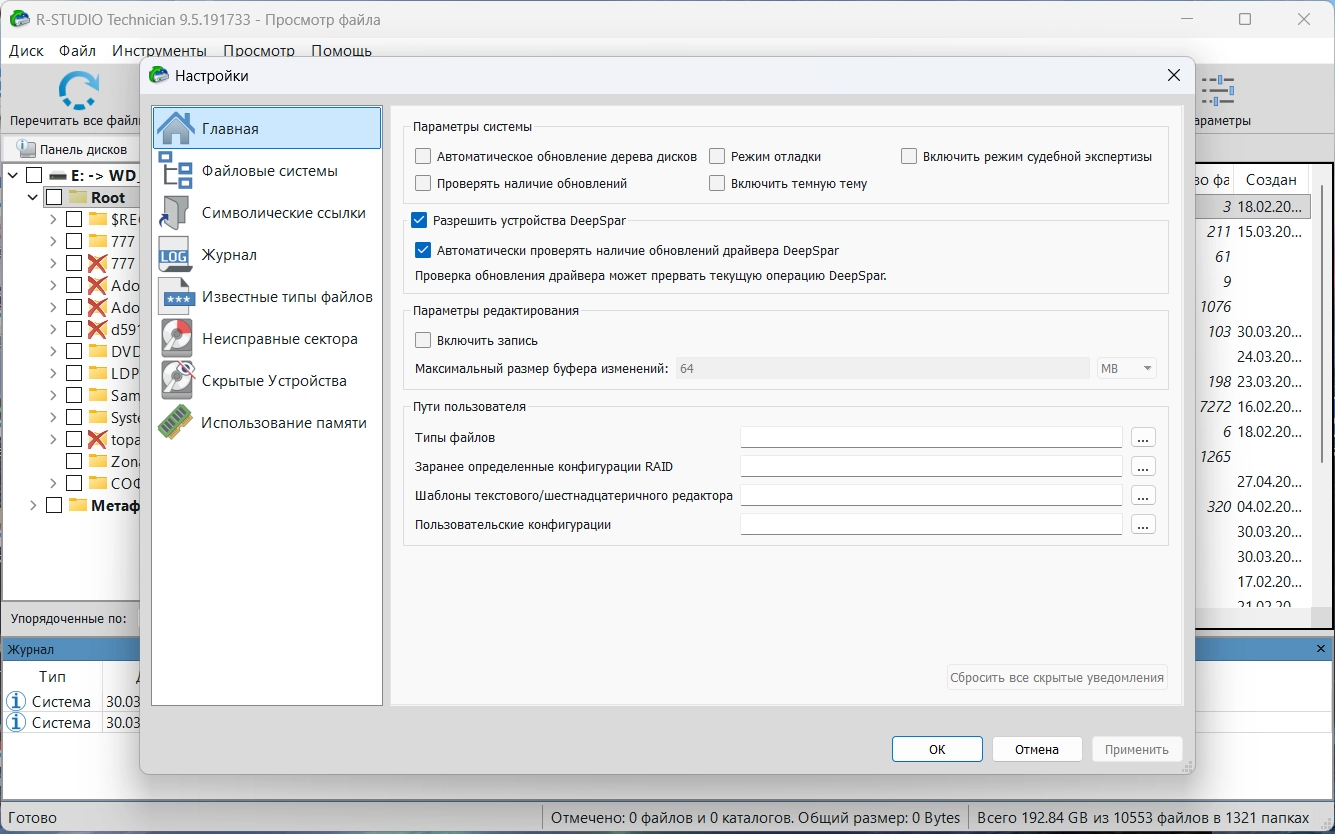
Task: Select the Файловые системы tree icon
Action: coord(176,170)
